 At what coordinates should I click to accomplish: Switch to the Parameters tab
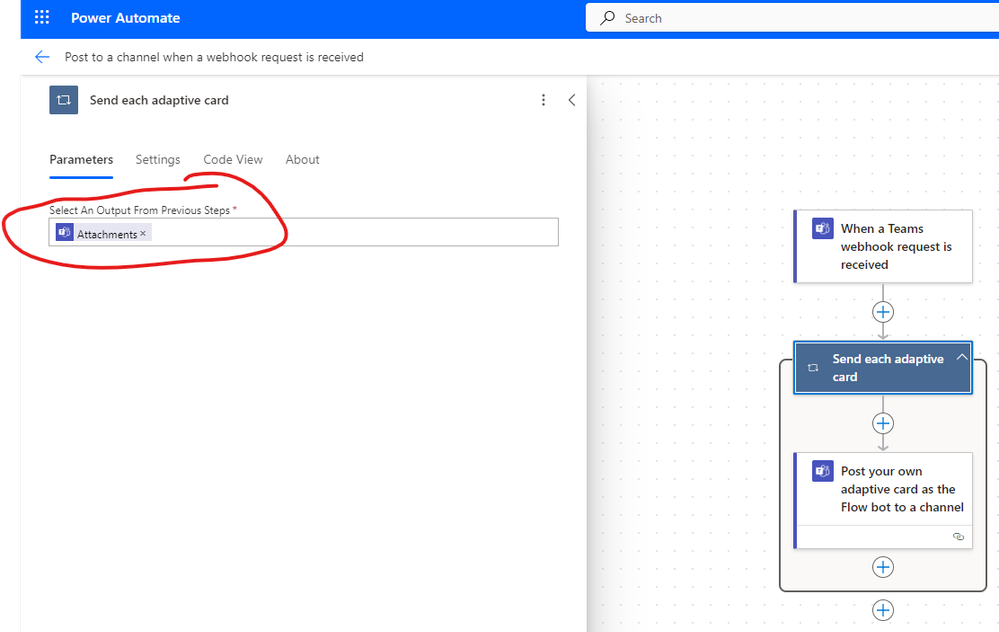pos(82,160)
